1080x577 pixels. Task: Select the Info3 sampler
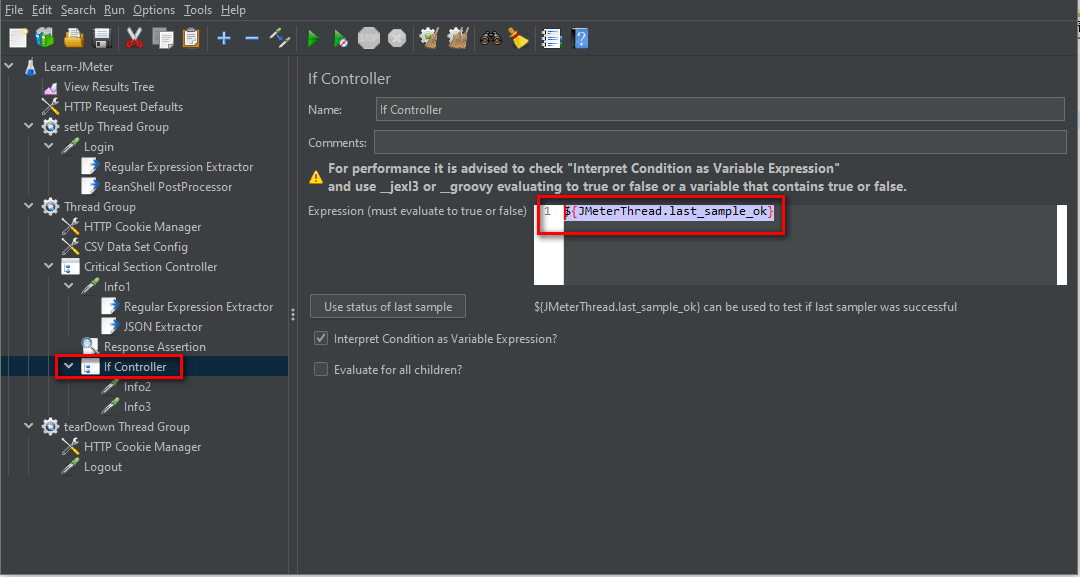click(x=137, y=406)
